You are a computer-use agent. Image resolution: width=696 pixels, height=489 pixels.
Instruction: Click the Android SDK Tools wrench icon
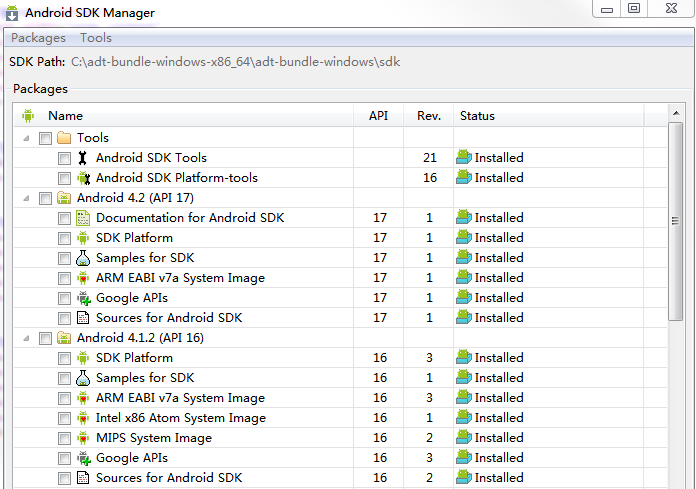pyautogui.click(x=83, y=158)
